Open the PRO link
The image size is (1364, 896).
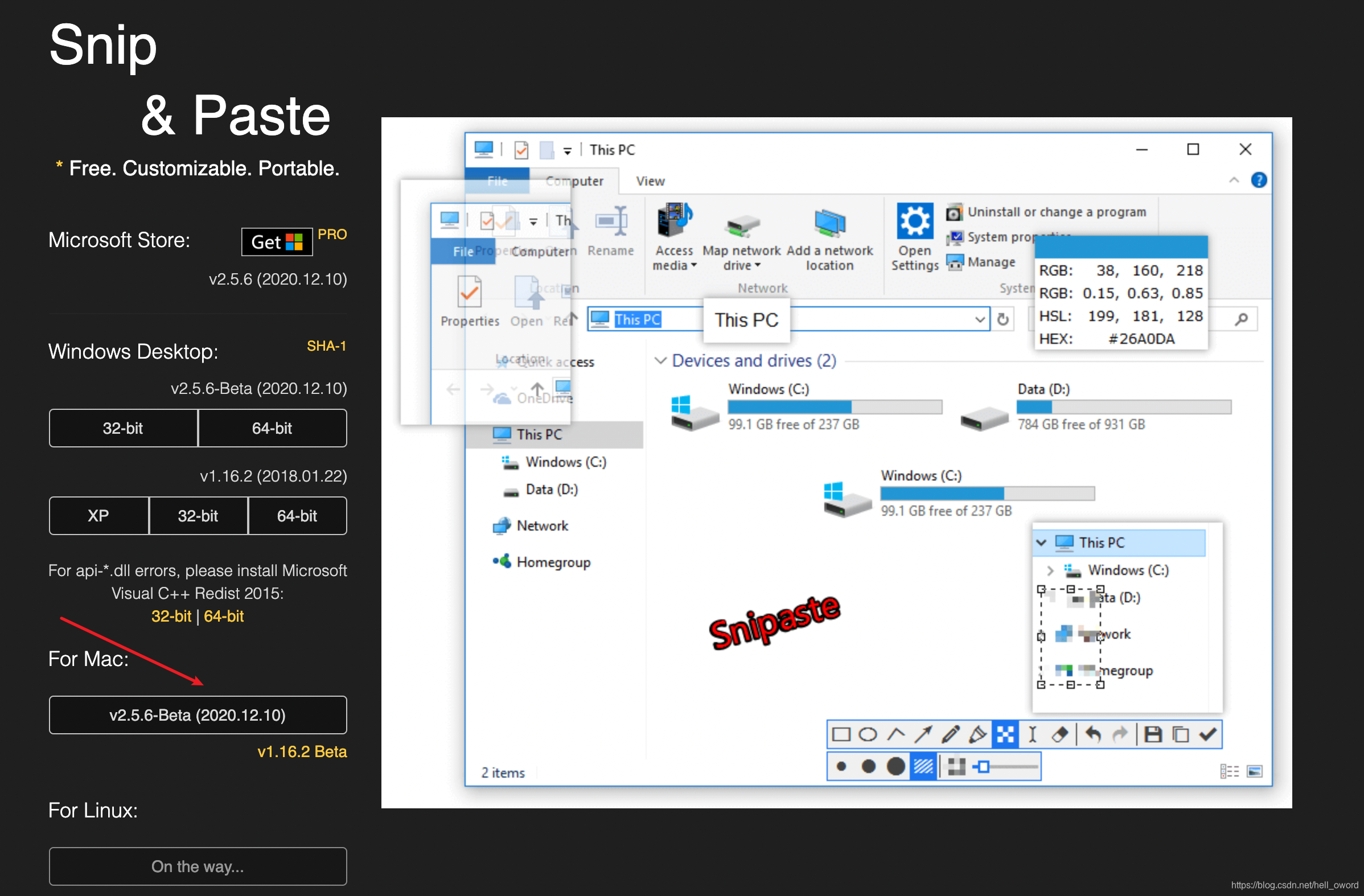(x=332, y=235)
